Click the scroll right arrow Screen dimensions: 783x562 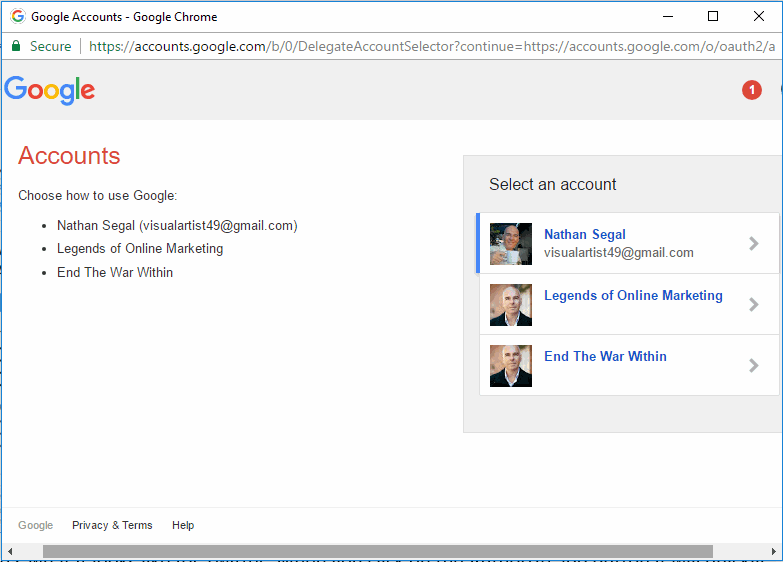coord(774,552)
